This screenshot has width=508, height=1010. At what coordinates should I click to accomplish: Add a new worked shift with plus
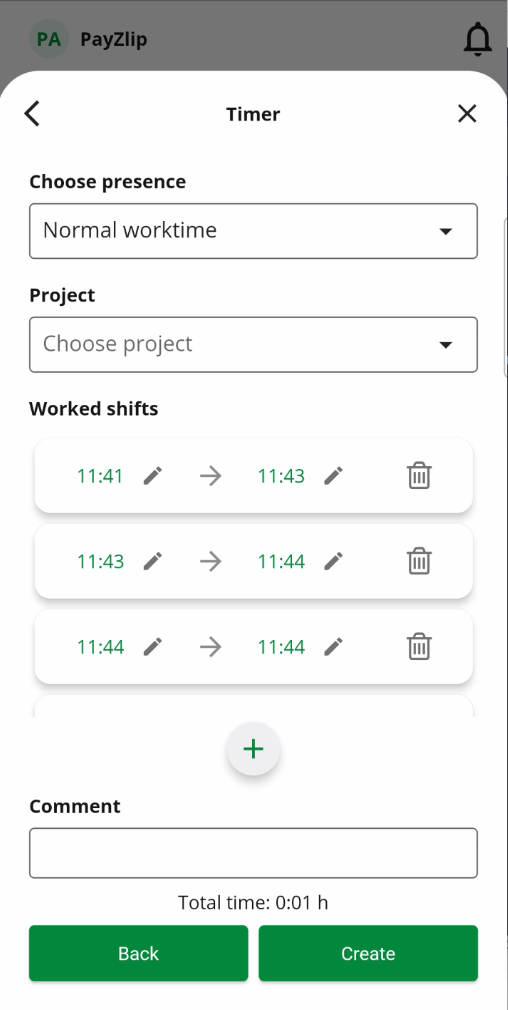(x=254, y=748)
